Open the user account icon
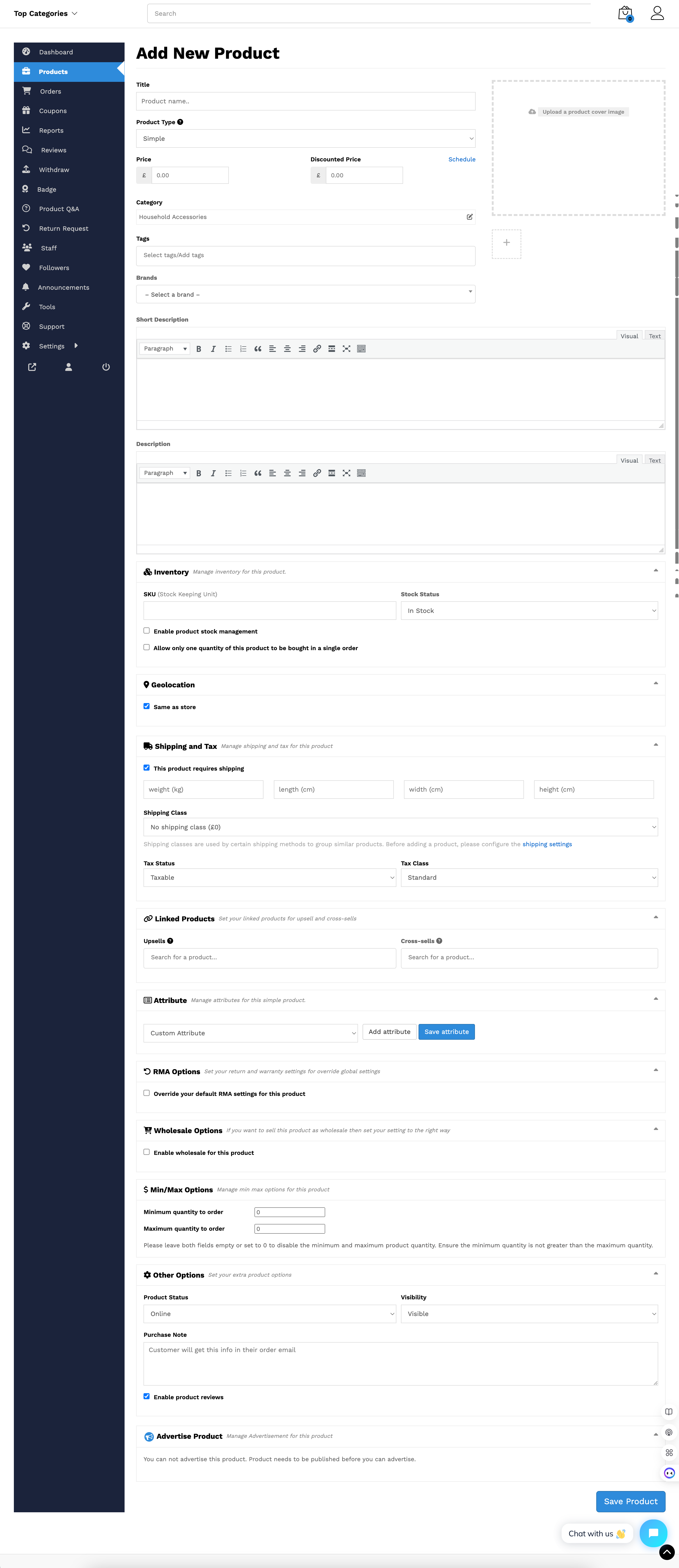The height and width of the screenshot is (1568, 679). click(657, 13)
